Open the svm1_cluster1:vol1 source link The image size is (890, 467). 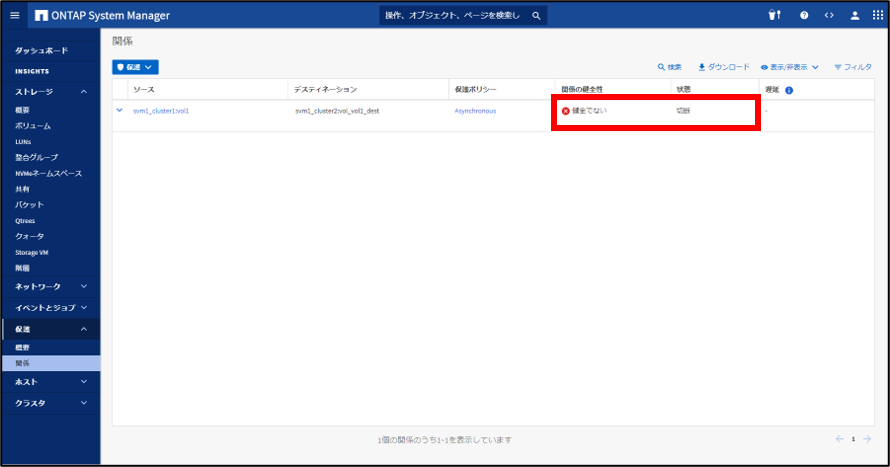click(161, 111)
